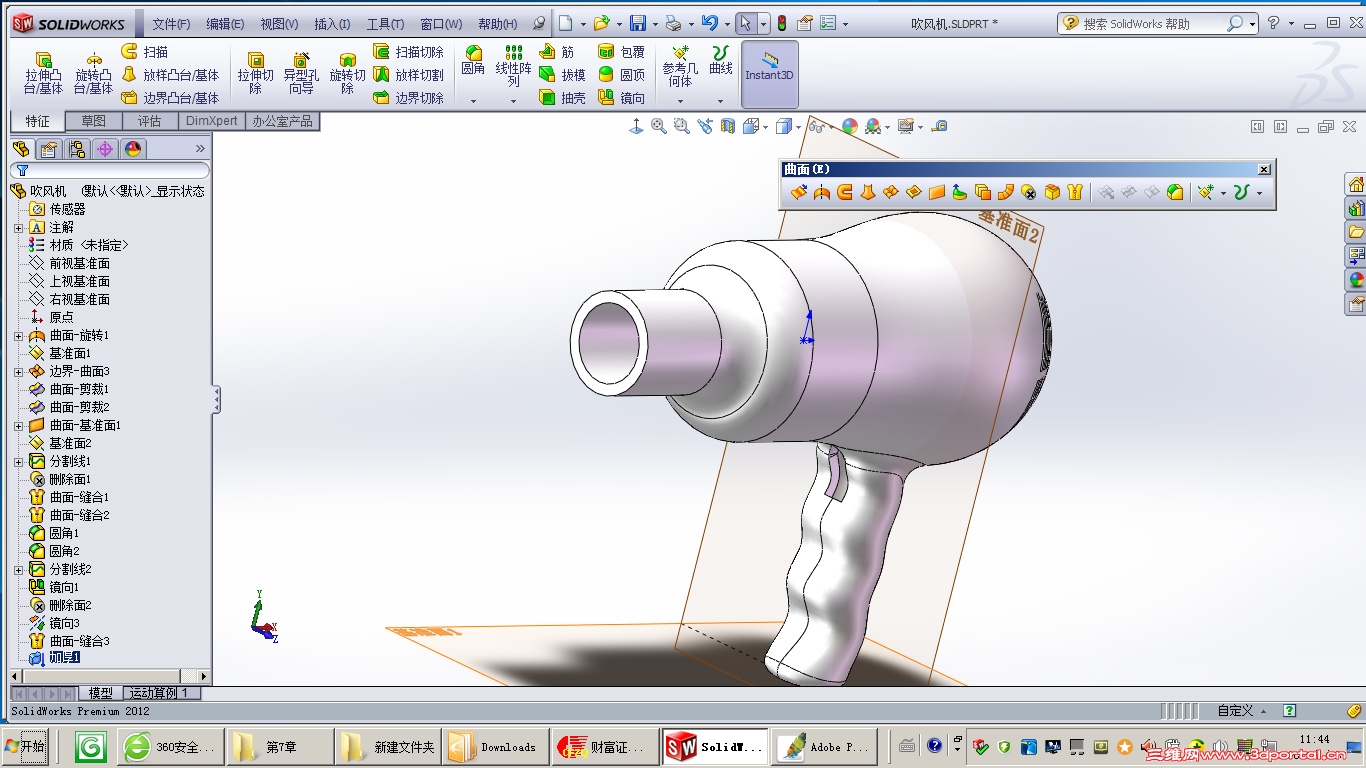
Task: Expand the 边界-曲面3 feature node
Action: [19, 372]
